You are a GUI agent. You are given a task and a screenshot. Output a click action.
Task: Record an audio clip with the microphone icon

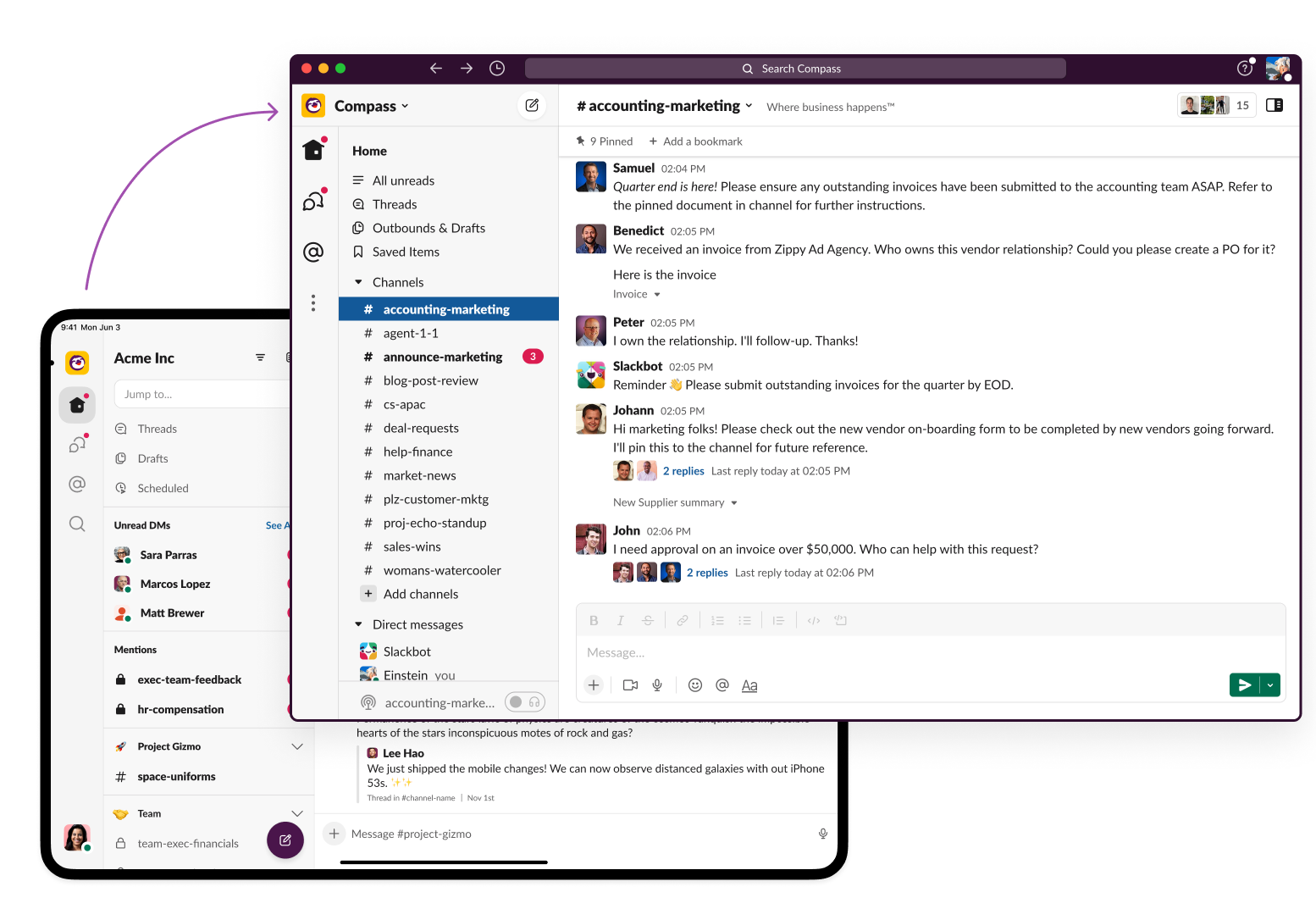pos(658,685)
